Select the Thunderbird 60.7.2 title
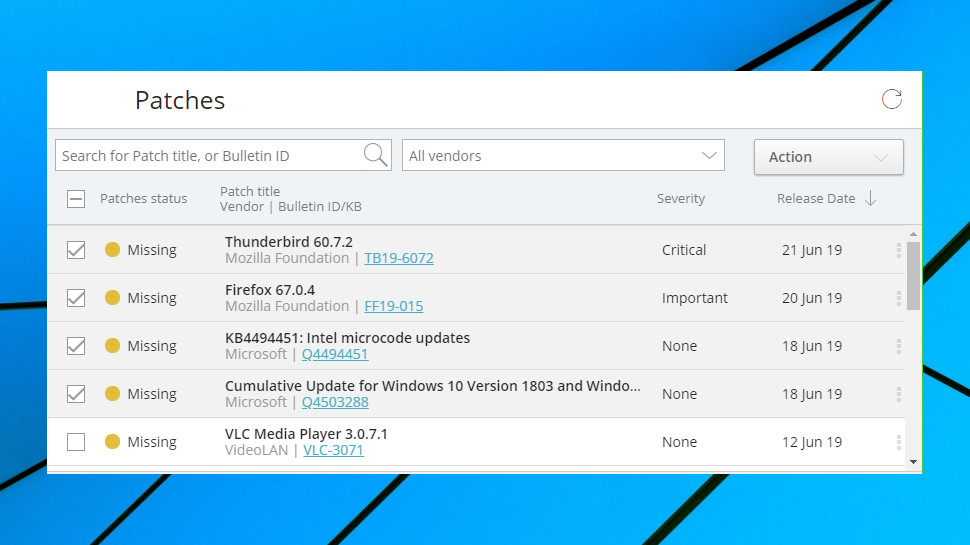This screenshot has height=545, width=970. pyautogui.click(x=289, y=242)
